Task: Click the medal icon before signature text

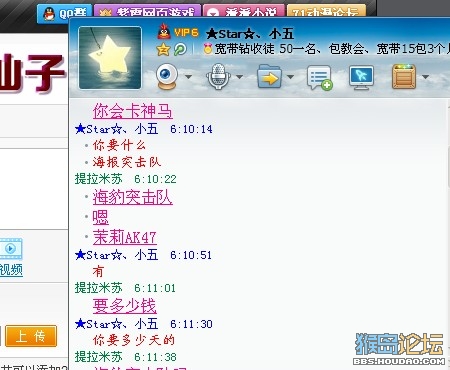Action: [208, 49]
